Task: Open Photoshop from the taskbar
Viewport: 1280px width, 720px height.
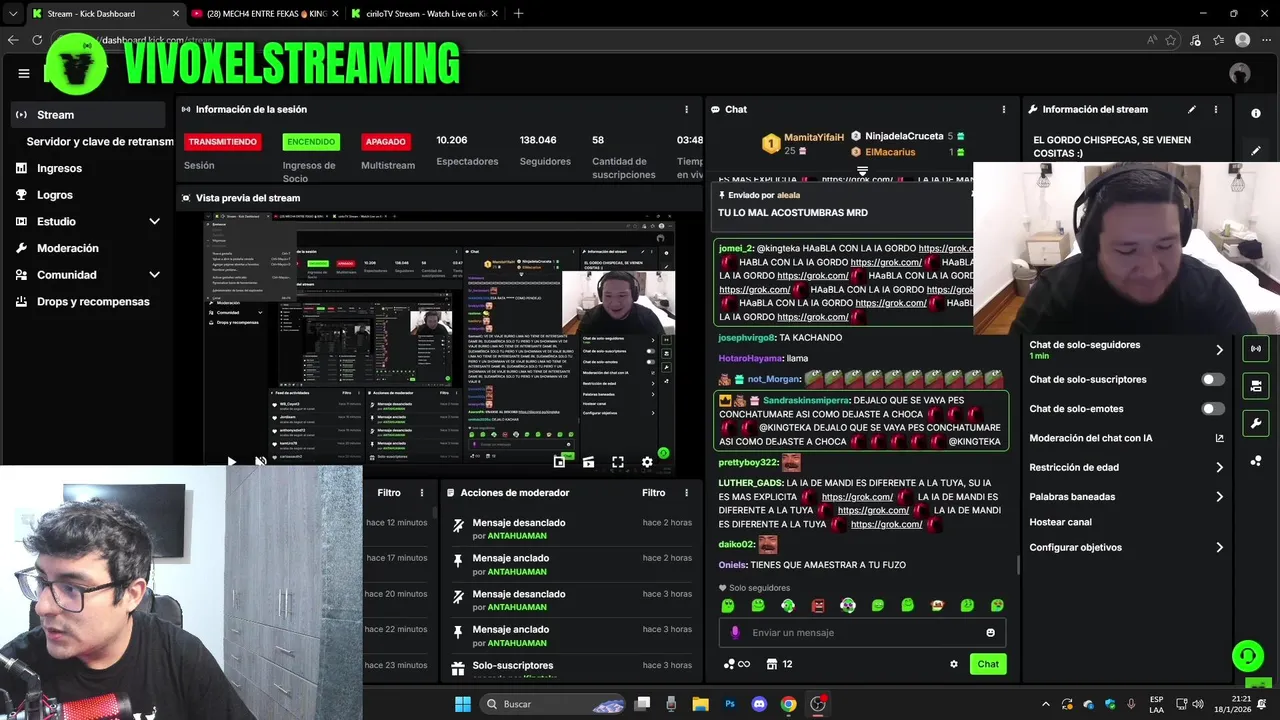Action: tap(730, 704)
